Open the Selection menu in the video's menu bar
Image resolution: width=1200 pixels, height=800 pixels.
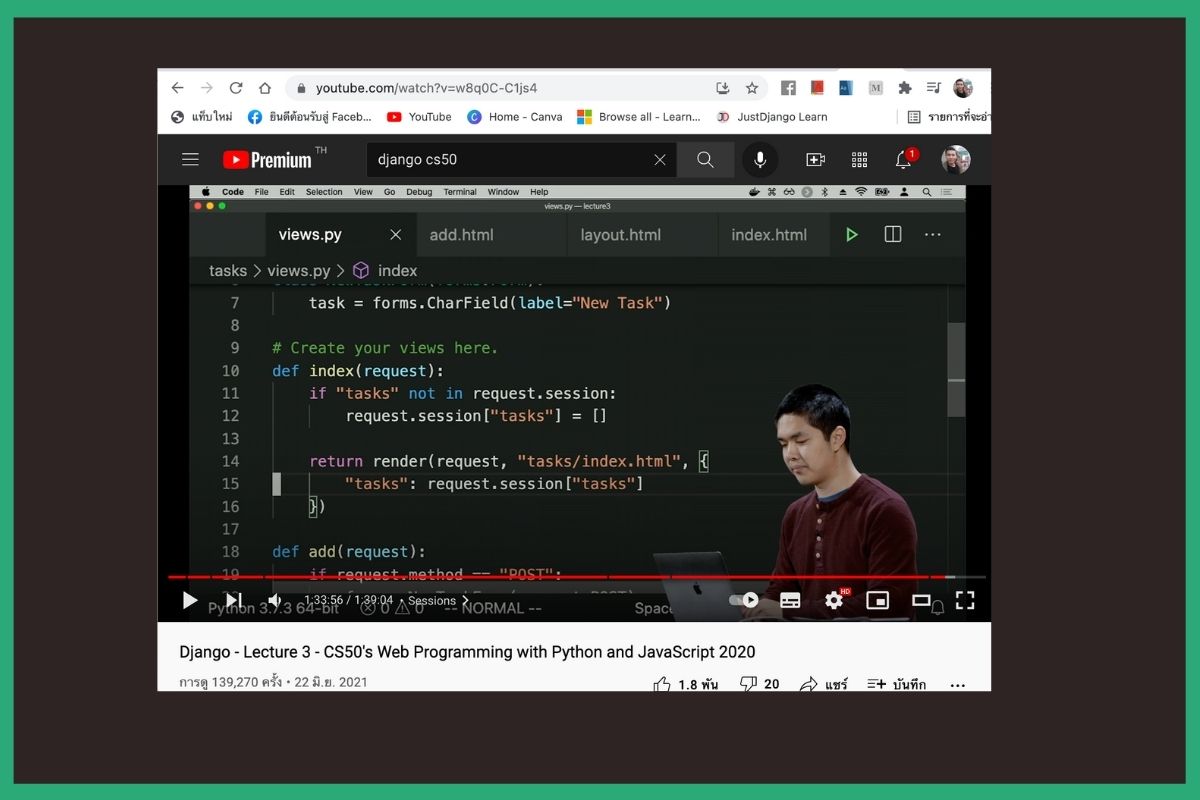click(x=324, y=192)
